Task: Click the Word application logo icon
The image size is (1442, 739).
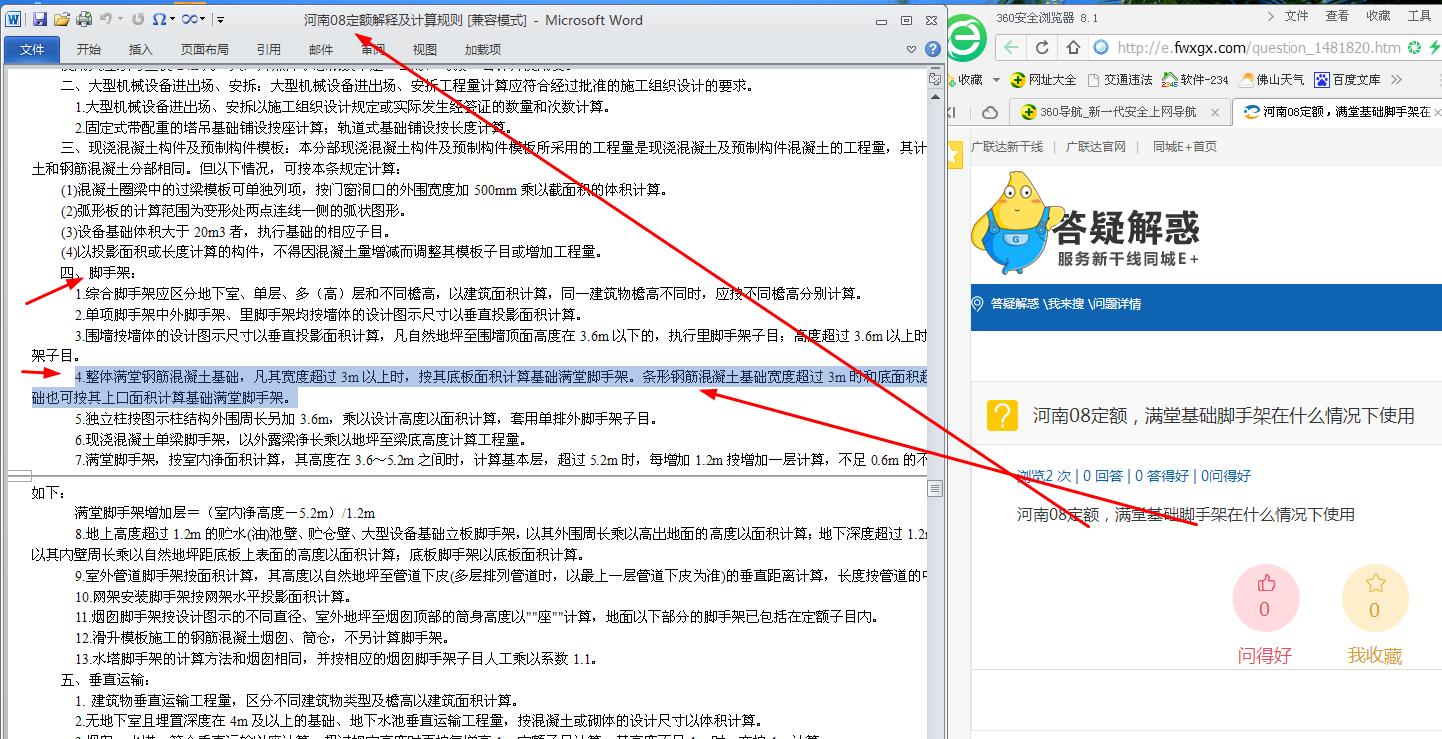Action: (15, 19)
